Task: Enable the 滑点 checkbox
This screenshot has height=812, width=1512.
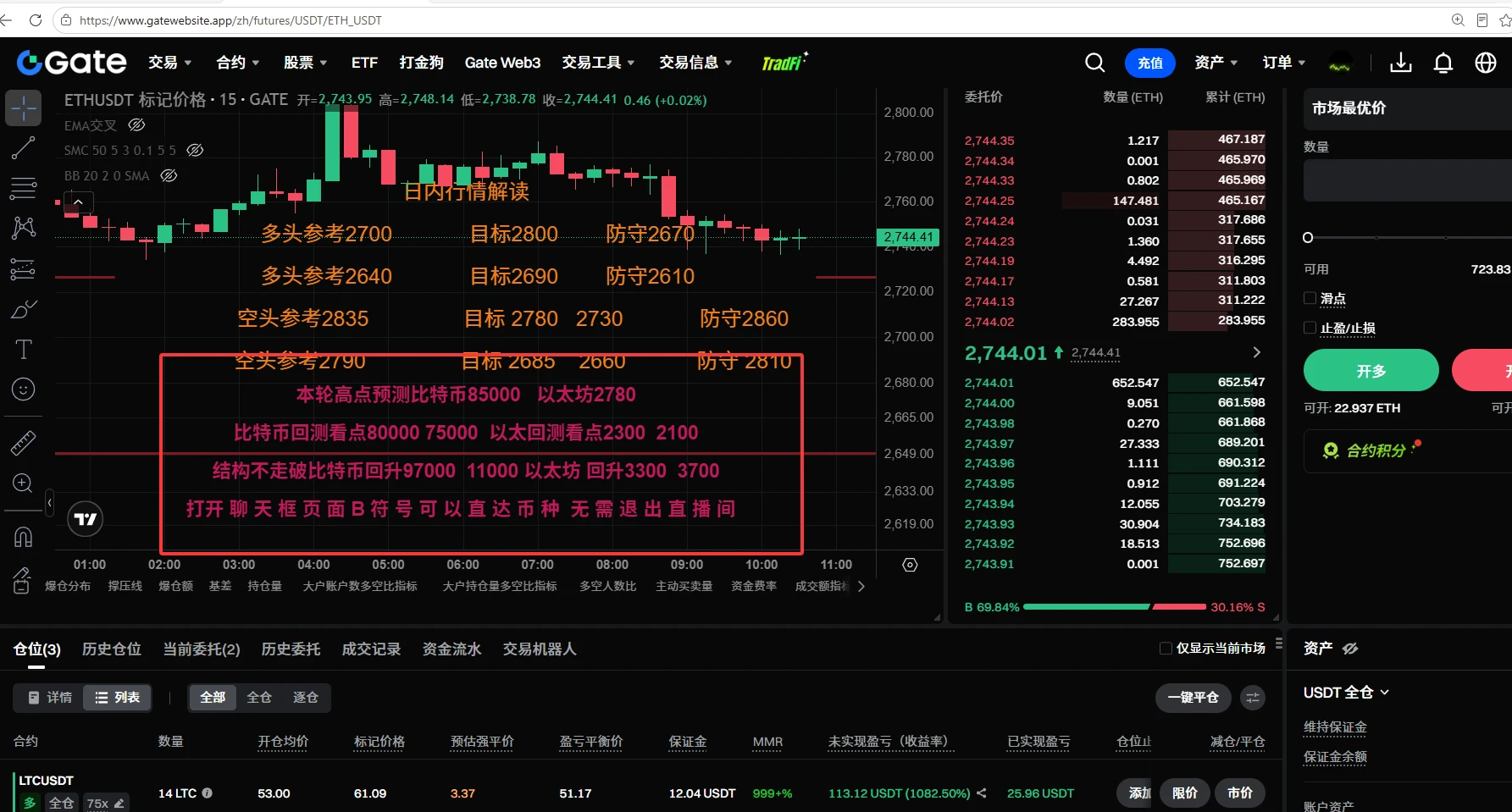Action: pos(1310,298)
